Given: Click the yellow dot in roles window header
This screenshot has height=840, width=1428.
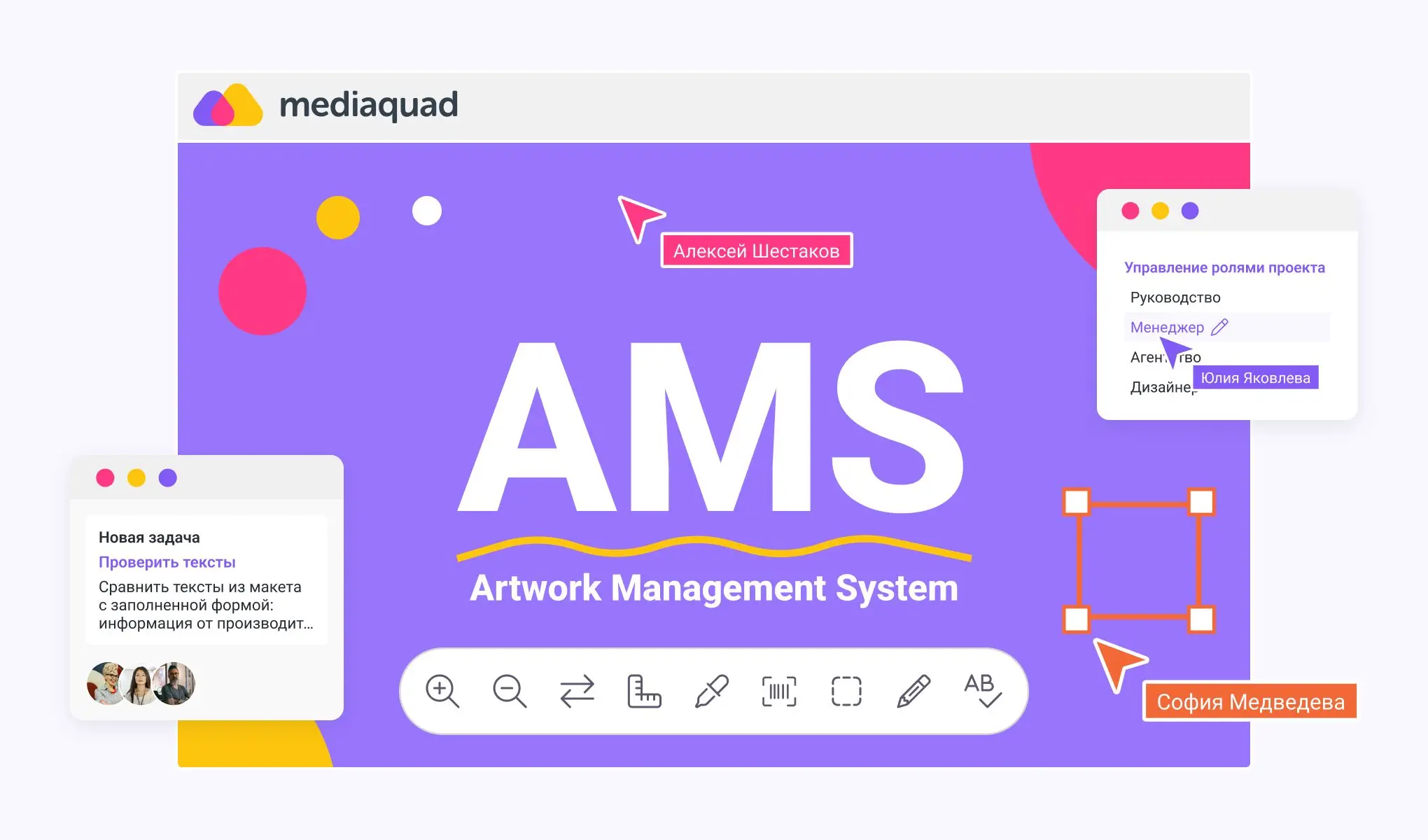Looking at the screenshot, I should (1161, 211).
